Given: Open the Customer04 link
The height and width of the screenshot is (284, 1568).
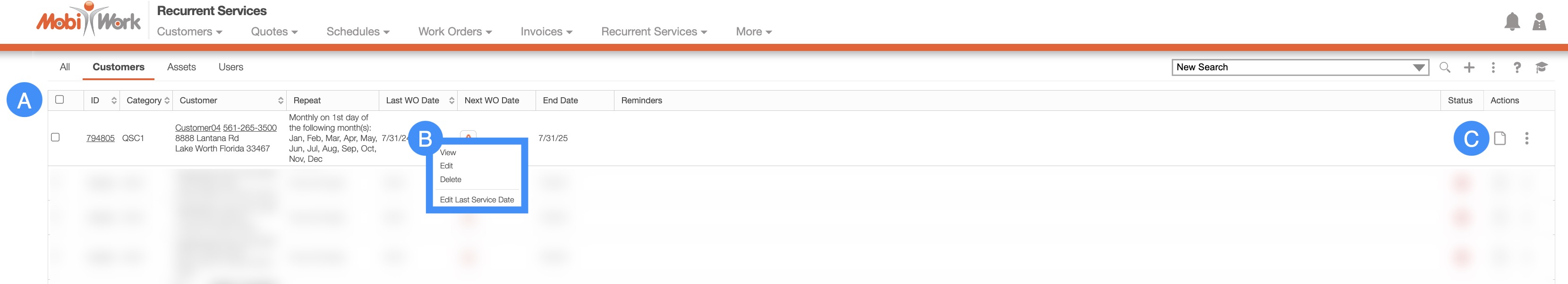Looking at the screenshot, I should [197, 128].
